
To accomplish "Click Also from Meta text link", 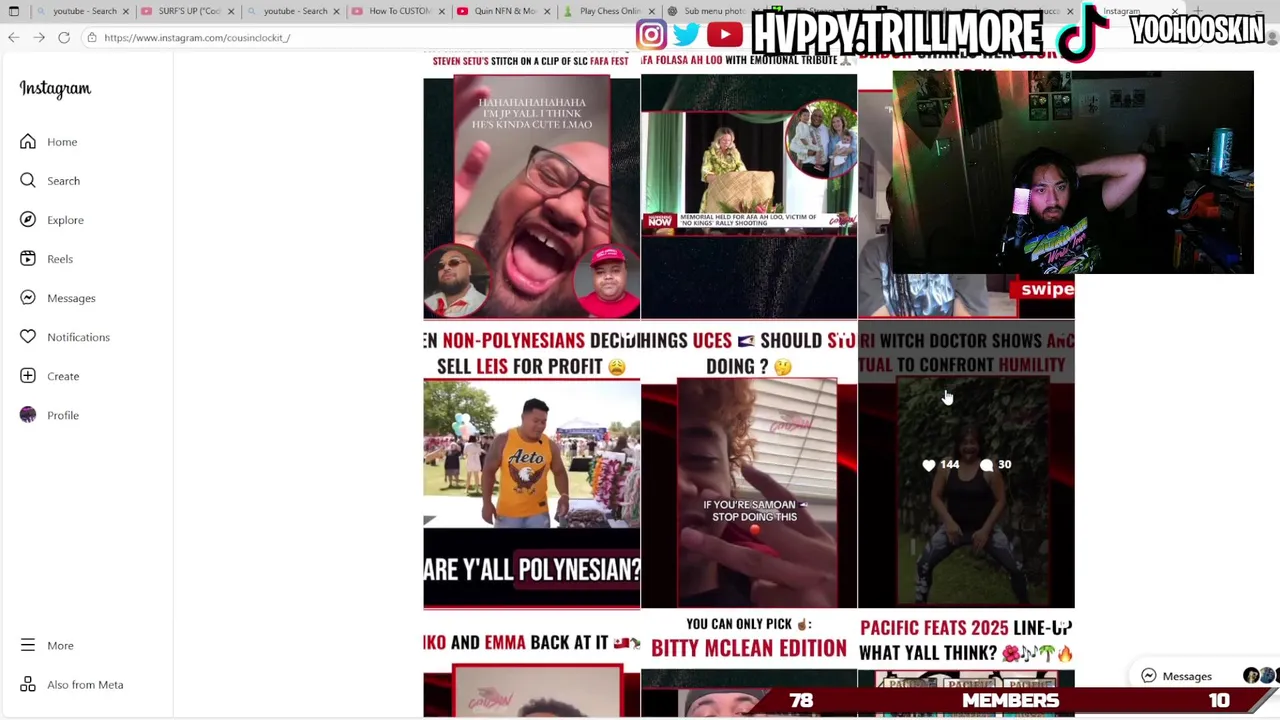I will coord(85,685).
